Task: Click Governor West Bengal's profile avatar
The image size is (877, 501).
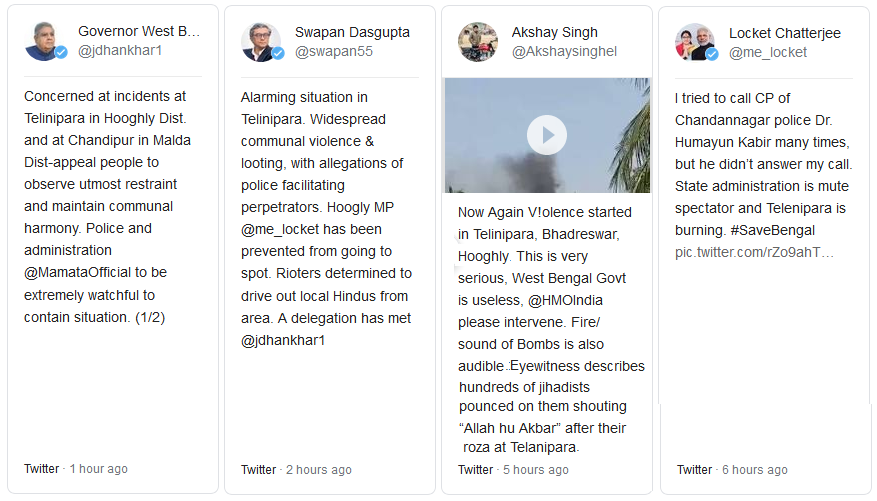Action: (x=45, y=41)
